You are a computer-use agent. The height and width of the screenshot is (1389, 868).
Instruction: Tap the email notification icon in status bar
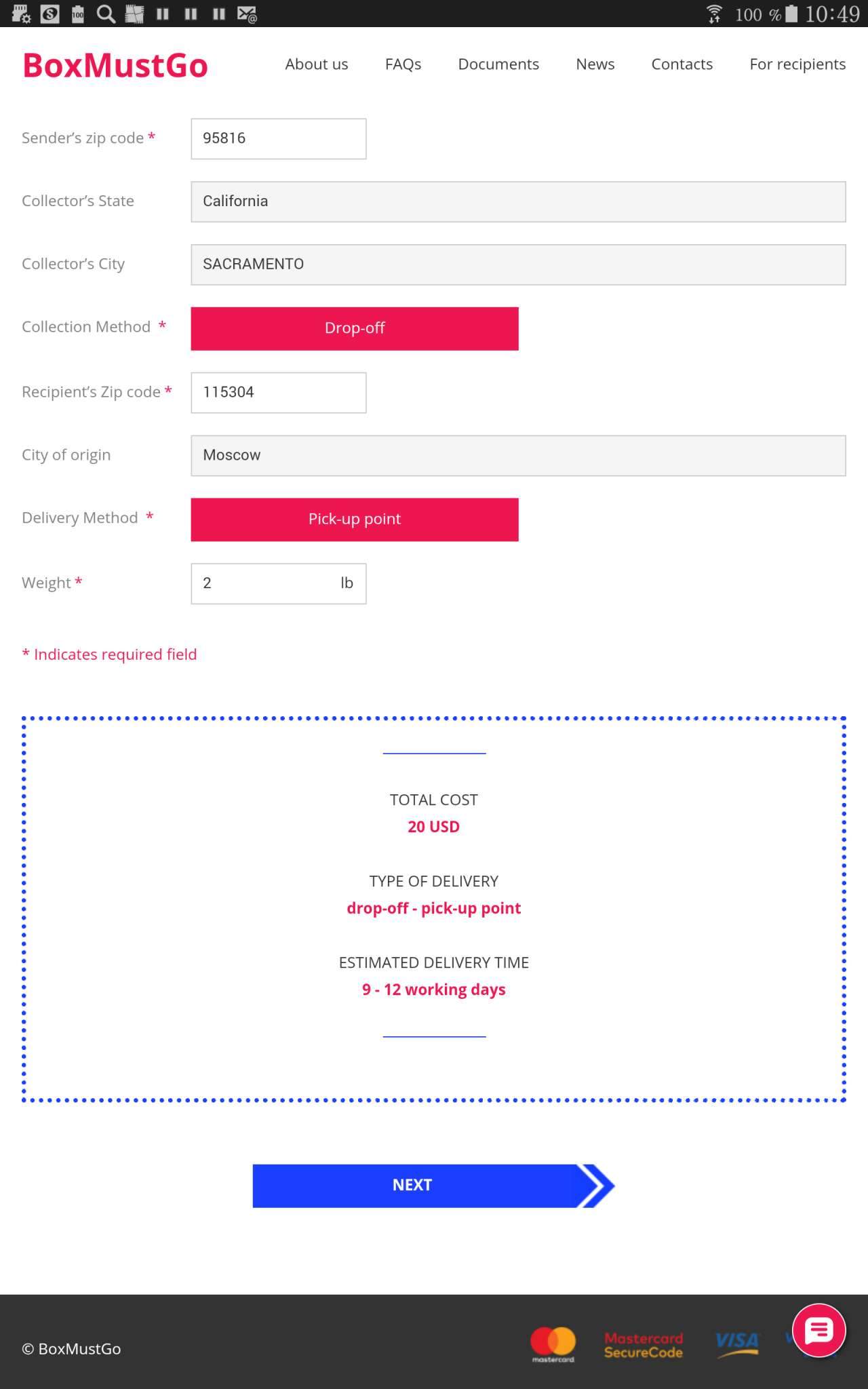247,14
